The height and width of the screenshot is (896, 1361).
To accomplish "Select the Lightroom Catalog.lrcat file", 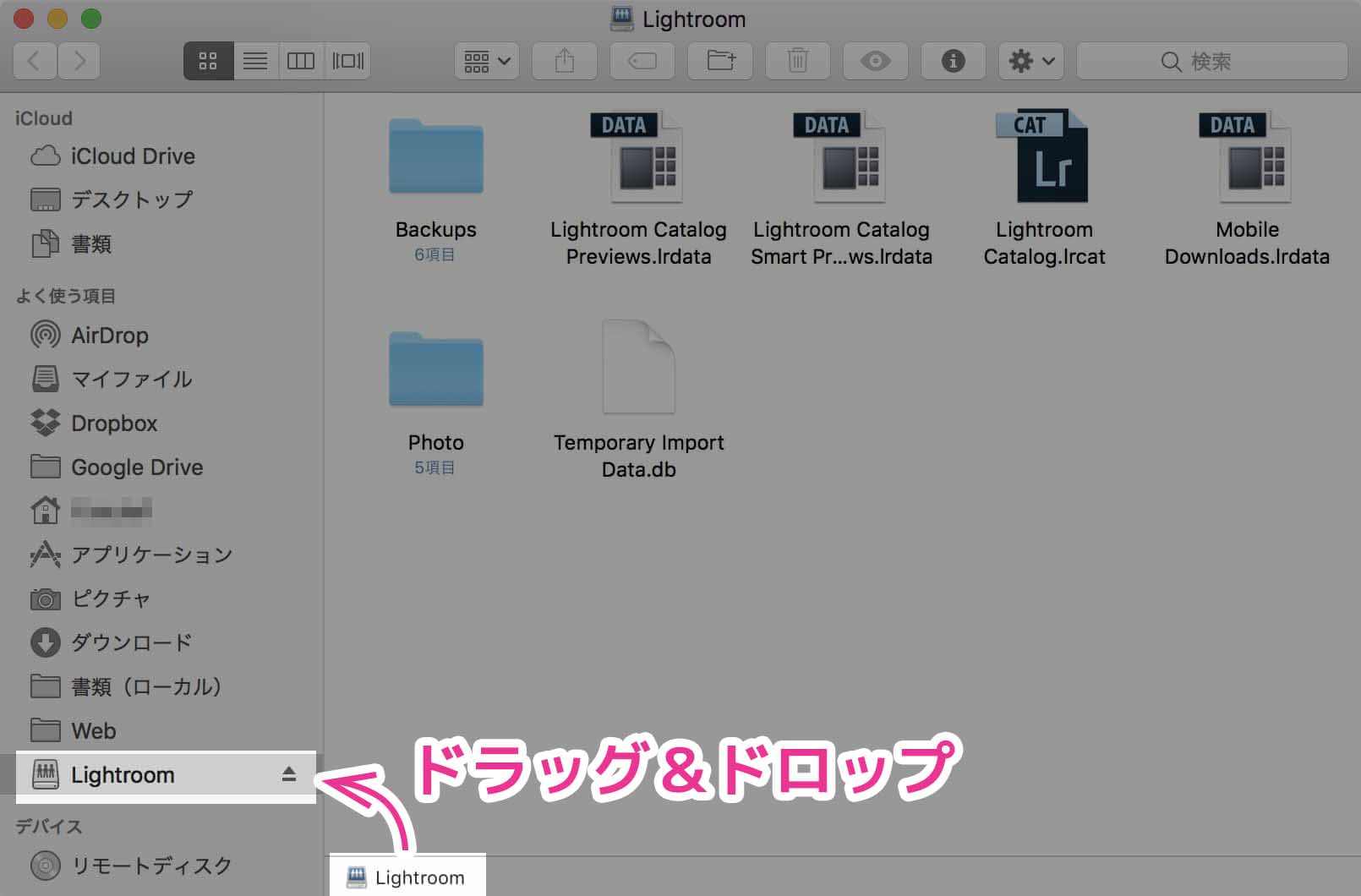I will pos(1044,161).
